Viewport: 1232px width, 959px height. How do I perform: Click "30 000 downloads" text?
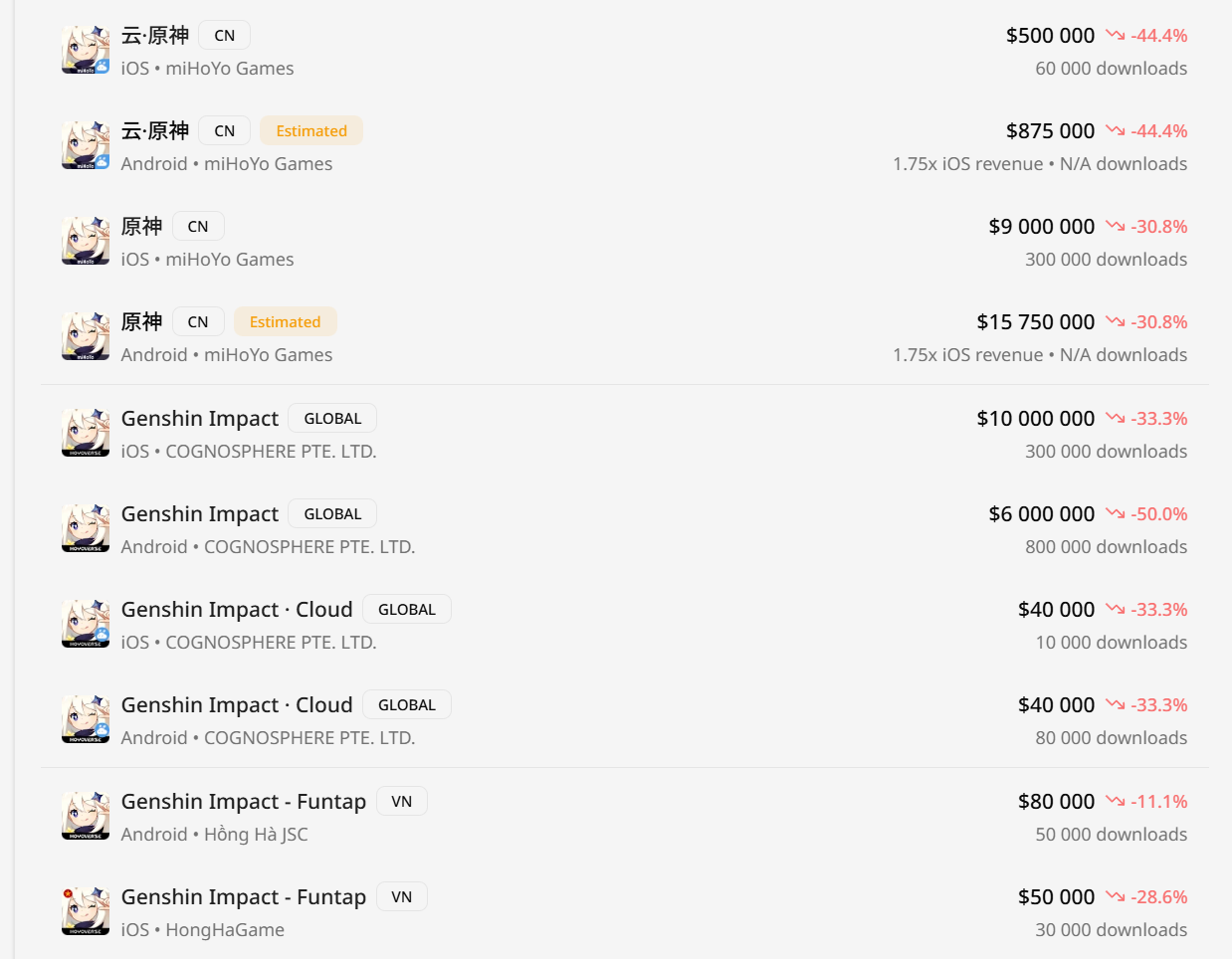pyautogui.click(x=1112, y=930)
